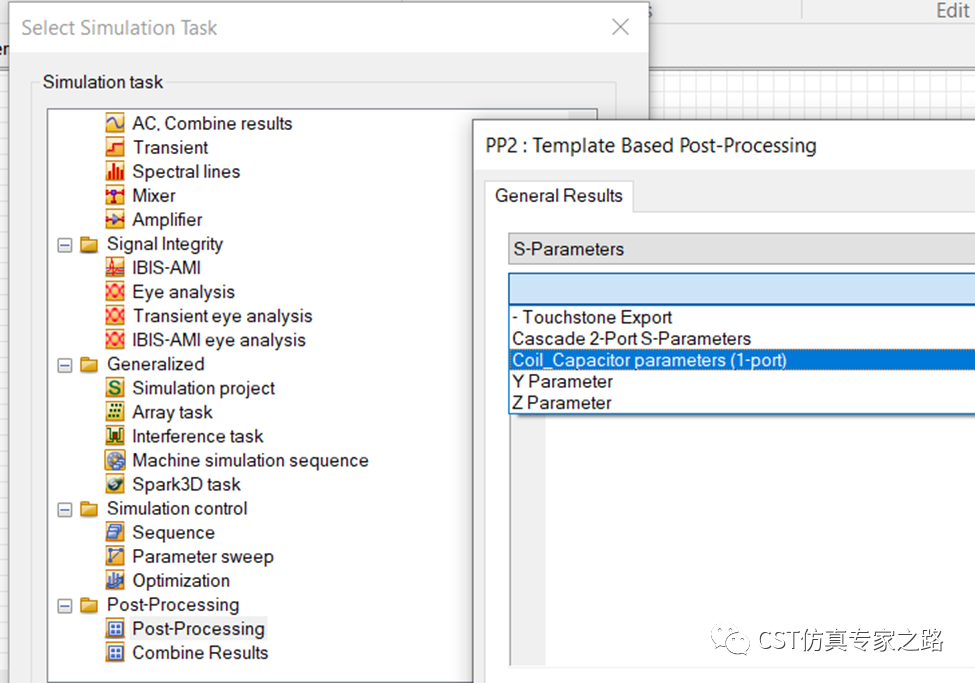Select Combine Results tree item
The image size is (975, 683).
200,653
